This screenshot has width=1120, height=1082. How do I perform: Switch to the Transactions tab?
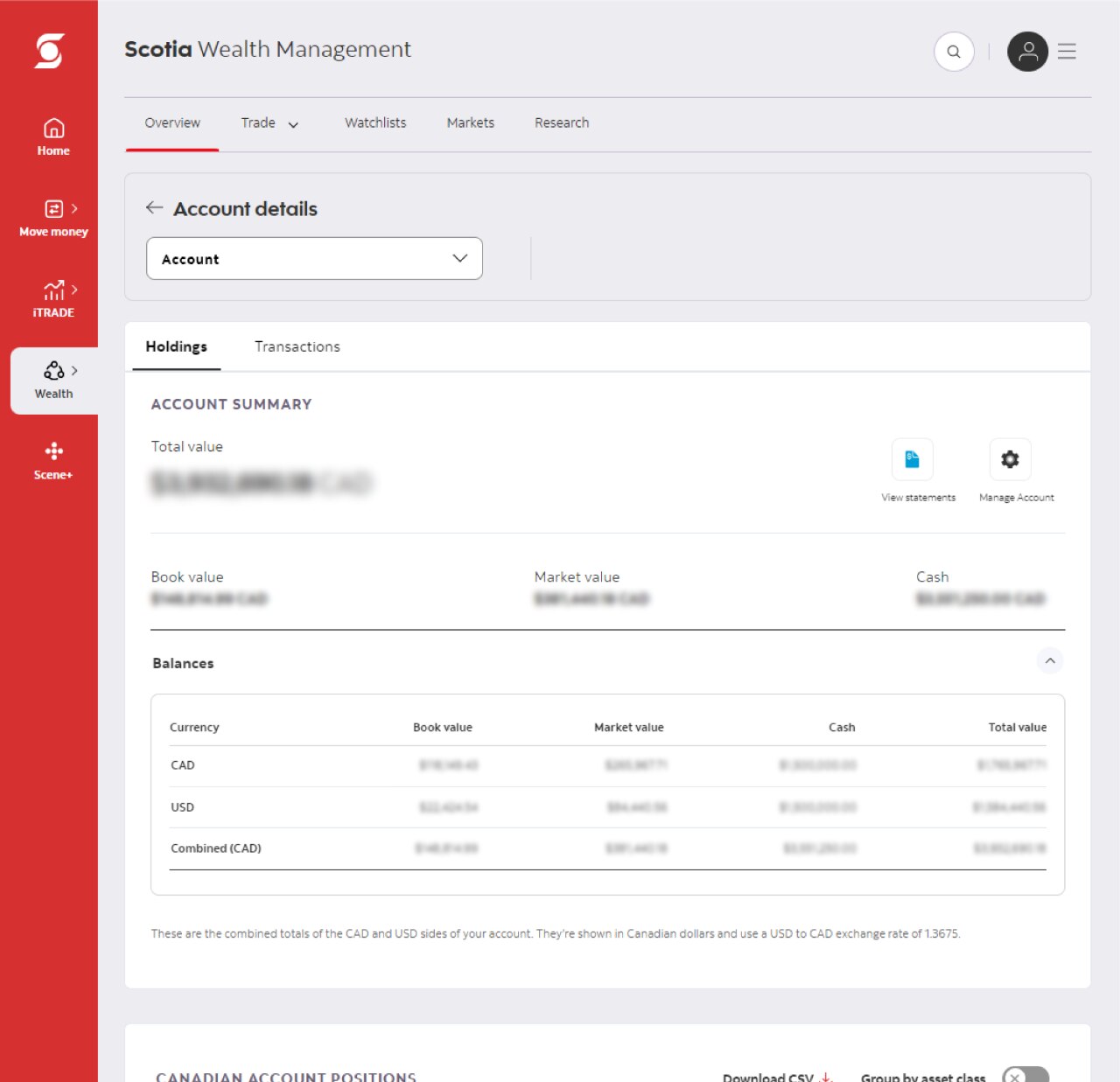(x=297, y=346)
